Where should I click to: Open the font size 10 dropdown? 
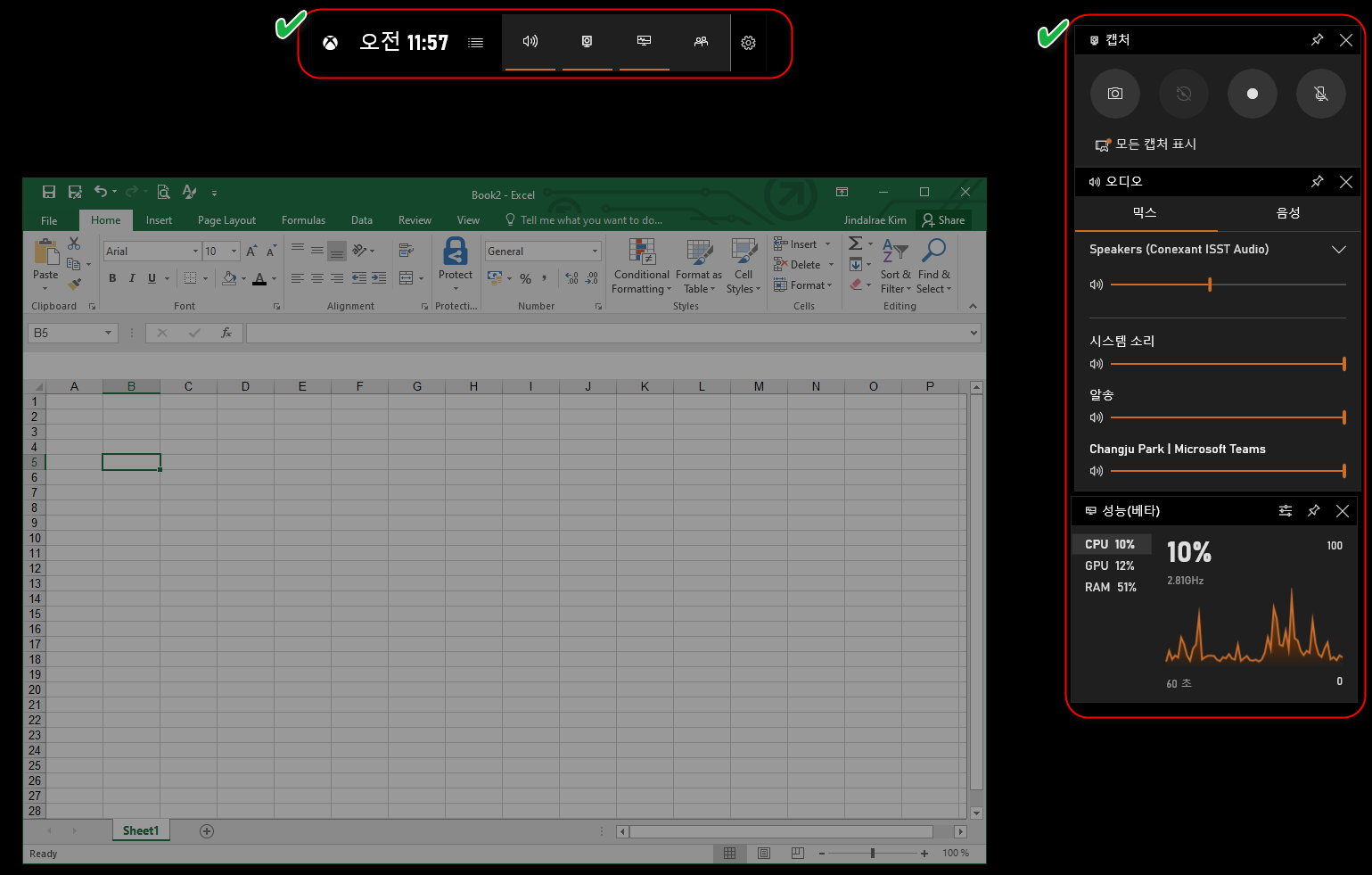point(234,252)
